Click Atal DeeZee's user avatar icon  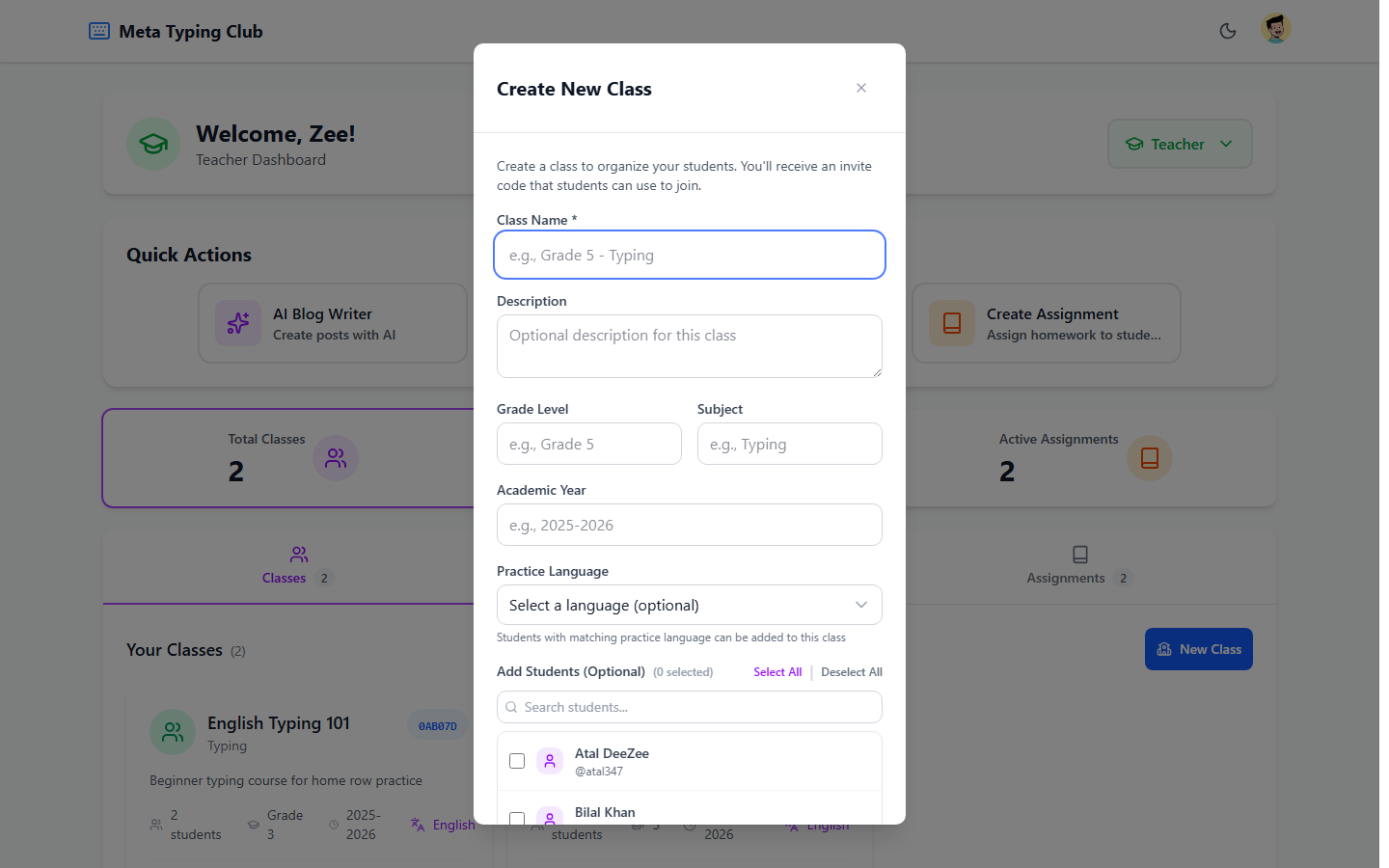550,761
